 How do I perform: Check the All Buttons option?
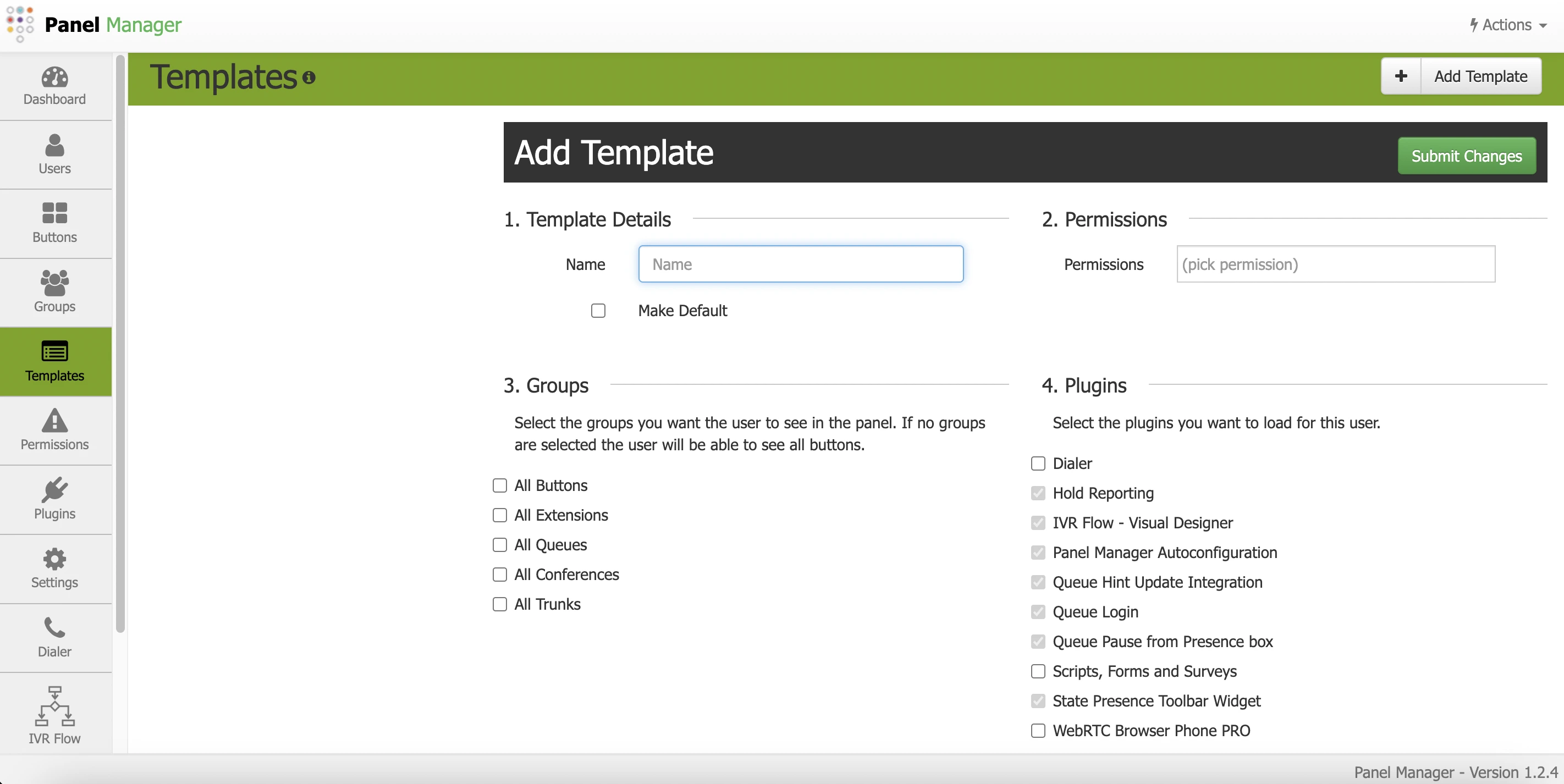click(499, 485)
